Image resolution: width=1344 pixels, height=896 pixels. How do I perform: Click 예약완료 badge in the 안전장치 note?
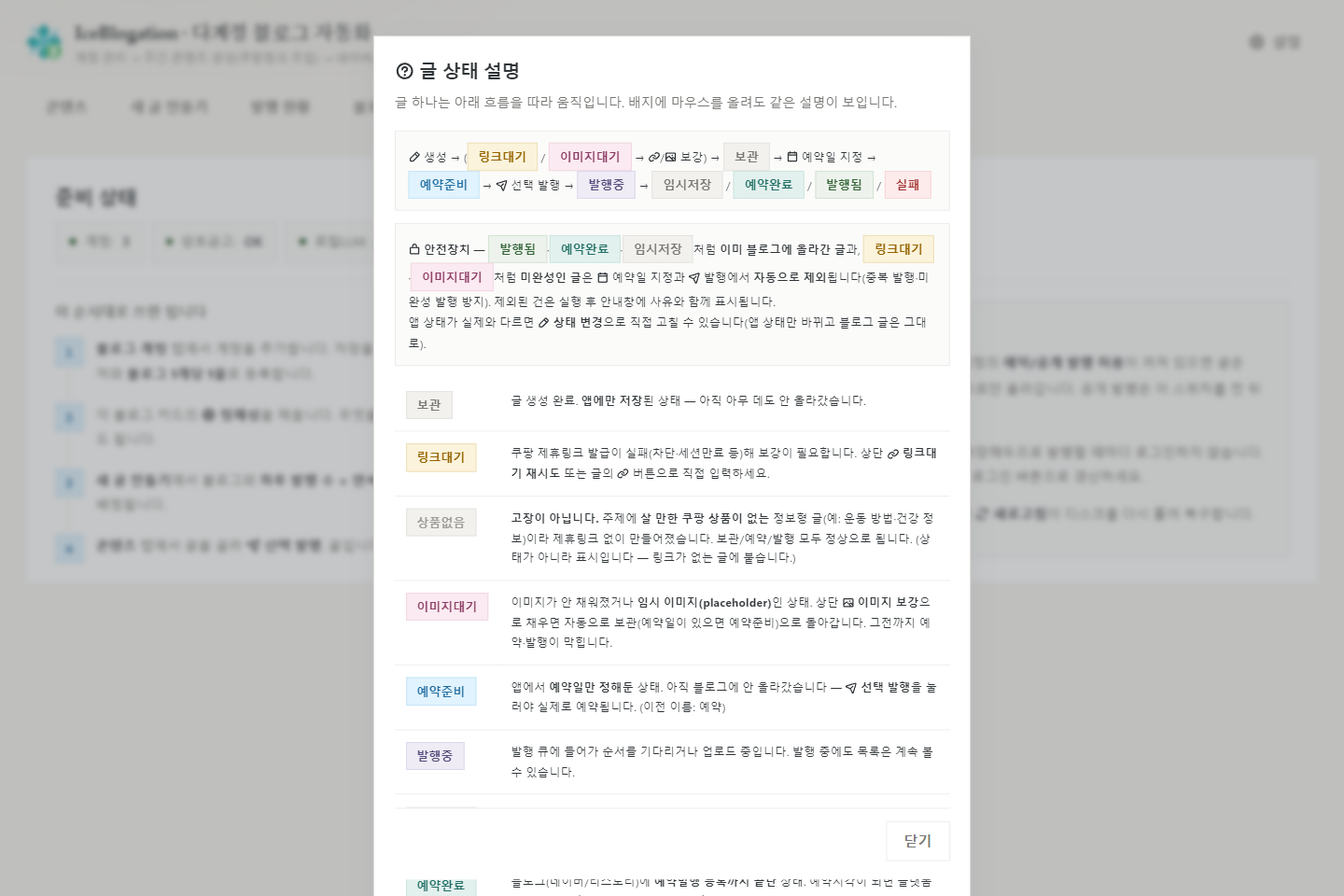coord(584,249)
